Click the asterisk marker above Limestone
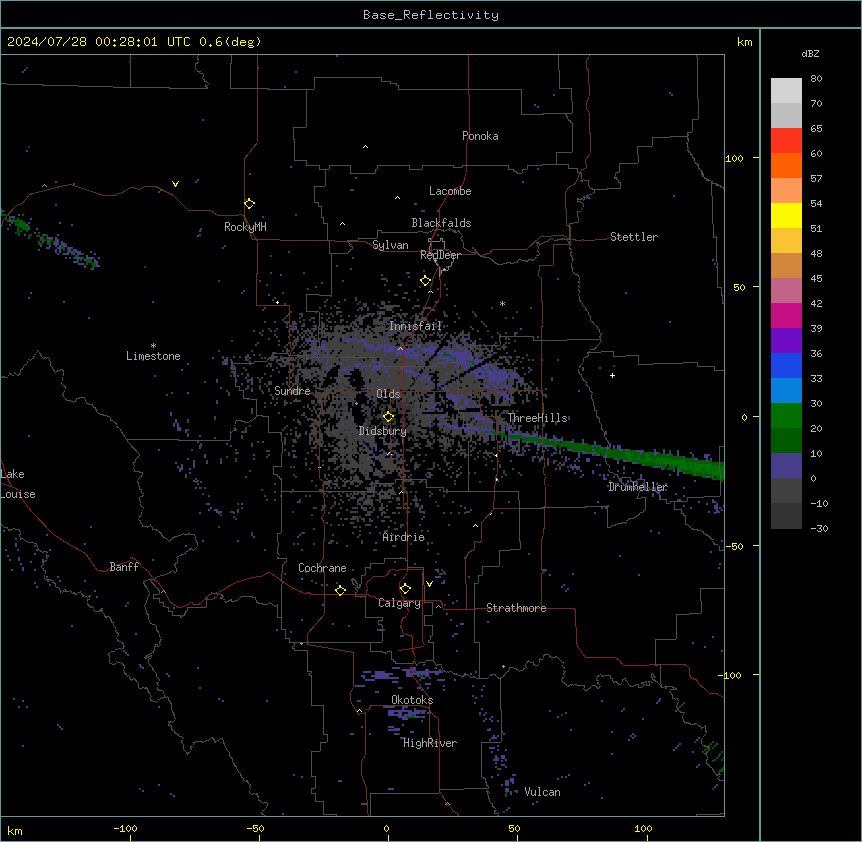 click(153, 346)
